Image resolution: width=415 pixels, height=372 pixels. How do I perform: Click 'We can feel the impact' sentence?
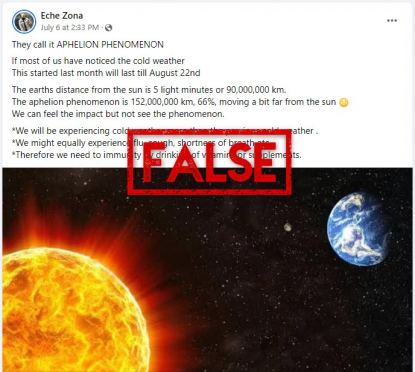pos(118,114)
